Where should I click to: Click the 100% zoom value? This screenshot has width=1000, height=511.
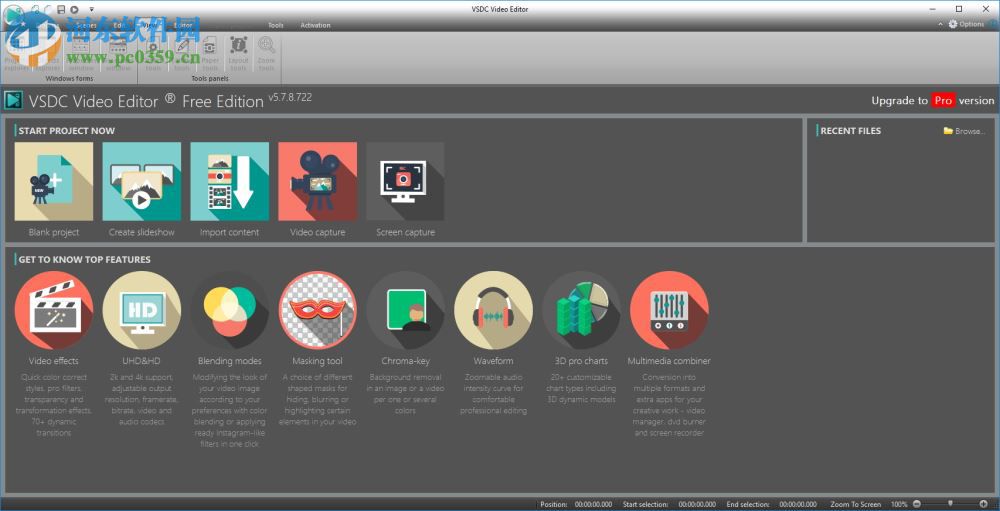point(899,504)
